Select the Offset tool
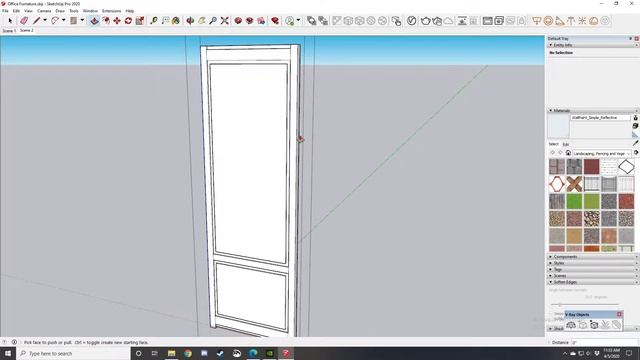This screenshot has height=360, width=640. [x=106, y=20]
